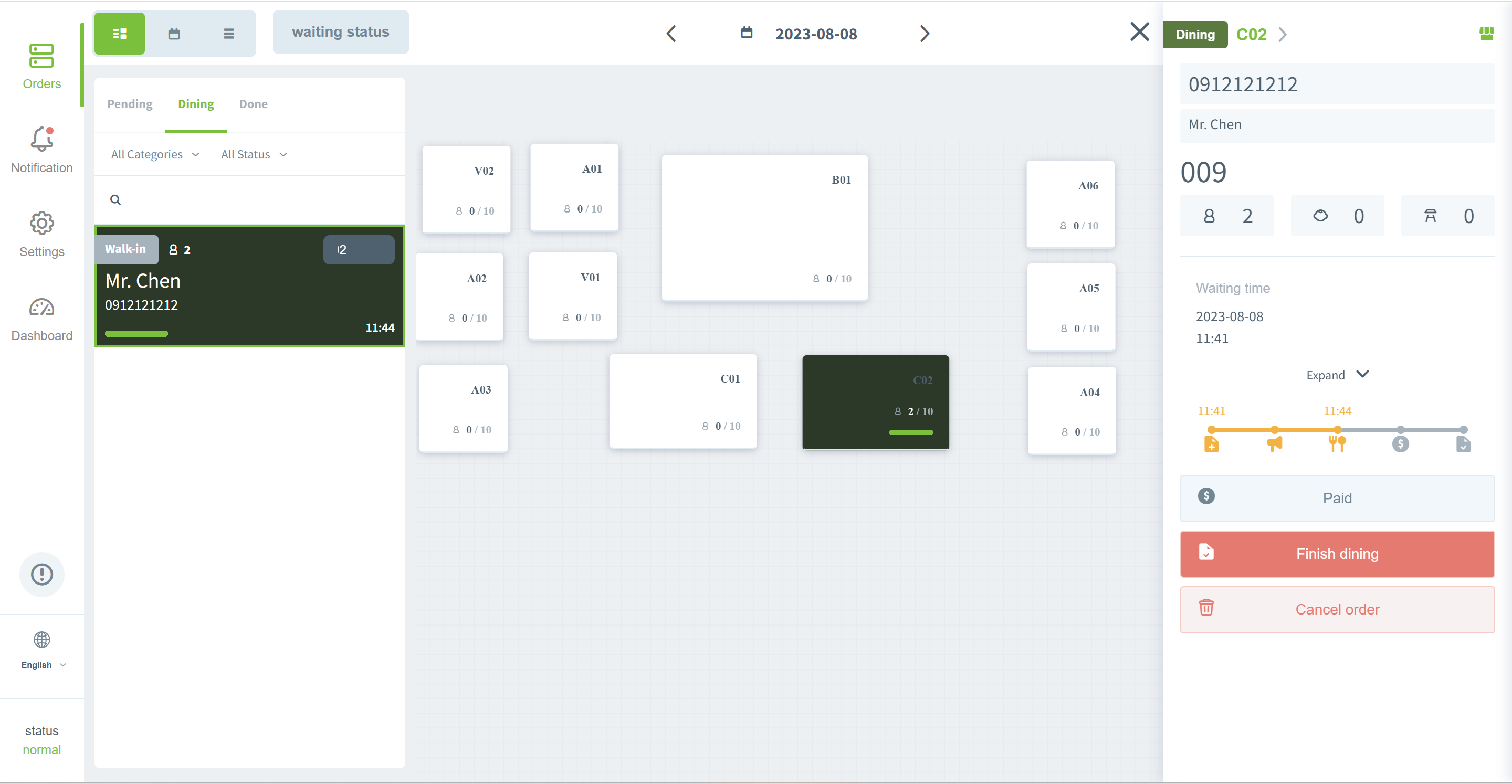Switch to the Pending tab
This screenshot has height=784, width=1512.
(x=130, y=104)
